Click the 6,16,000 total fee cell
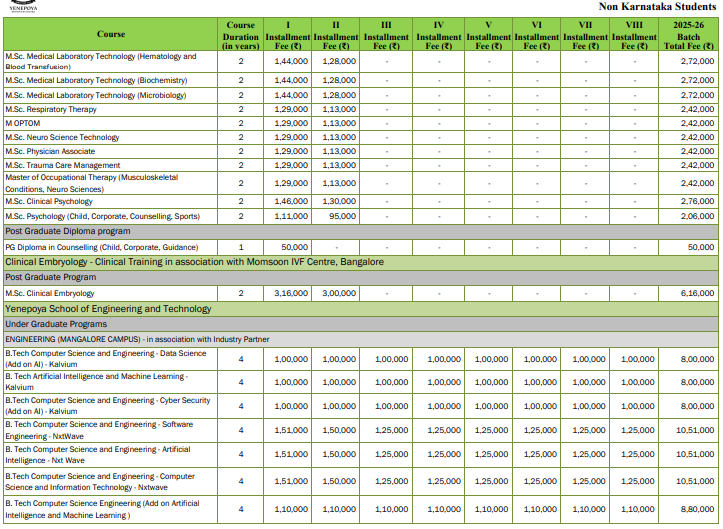This screenshot has height=529, width=723. coord(688,293)
